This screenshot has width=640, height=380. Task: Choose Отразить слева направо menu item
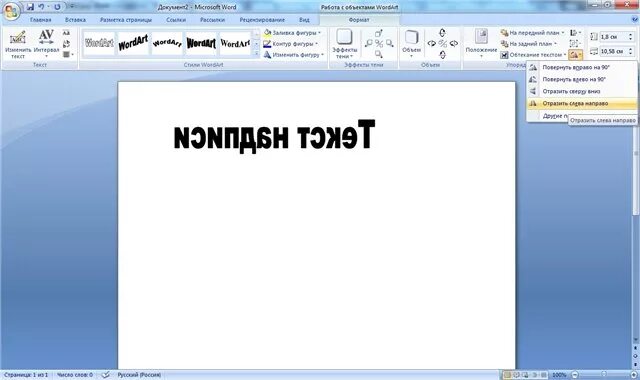(x=582, y=104)
